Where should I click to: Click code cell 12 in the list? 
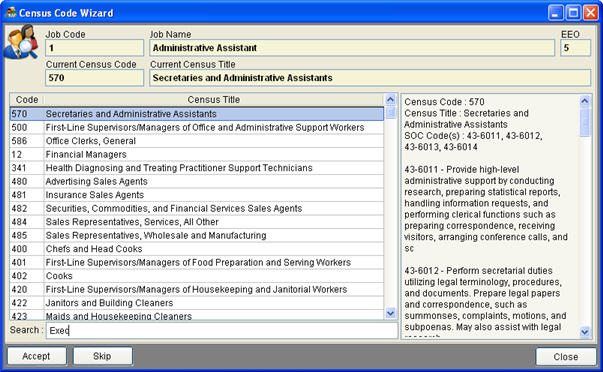(x=27, y=154)
